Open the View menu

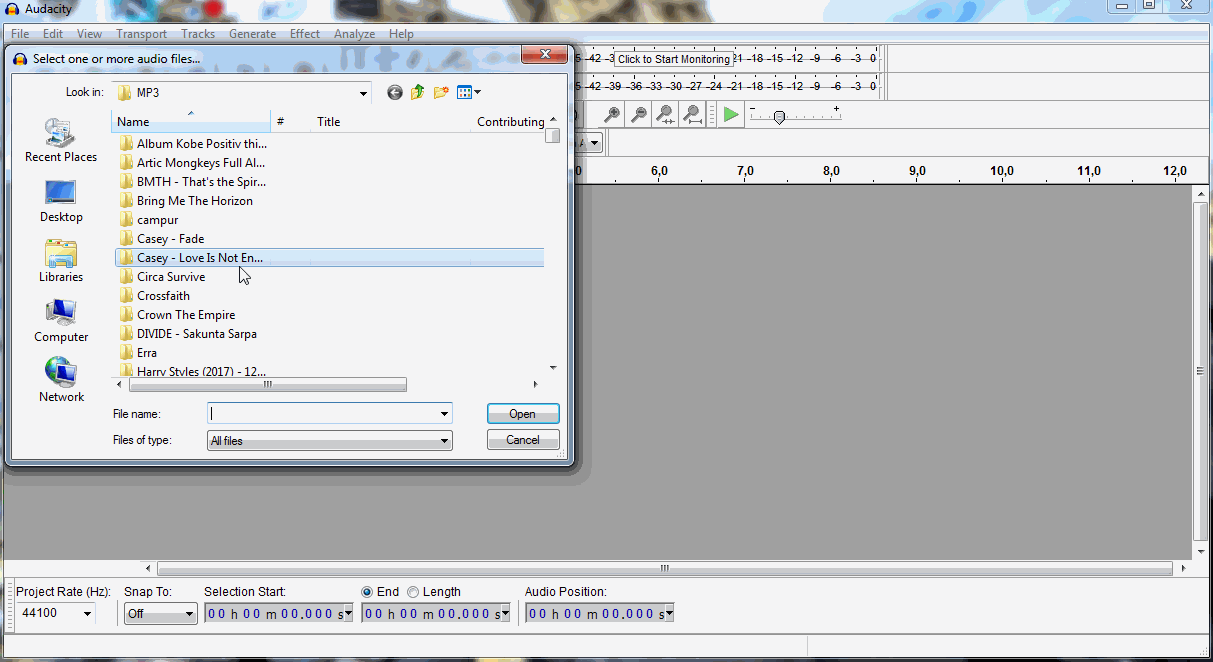89,34
